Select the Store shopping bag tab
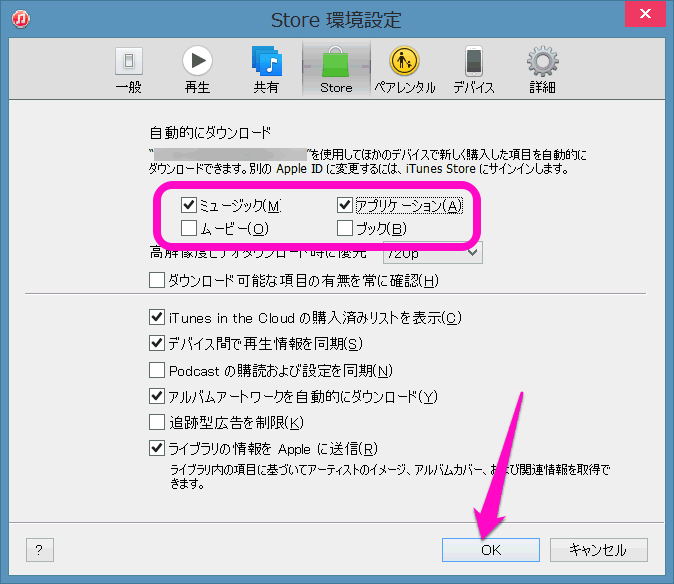Screen dimensions: 674x584 coord(336,70)
